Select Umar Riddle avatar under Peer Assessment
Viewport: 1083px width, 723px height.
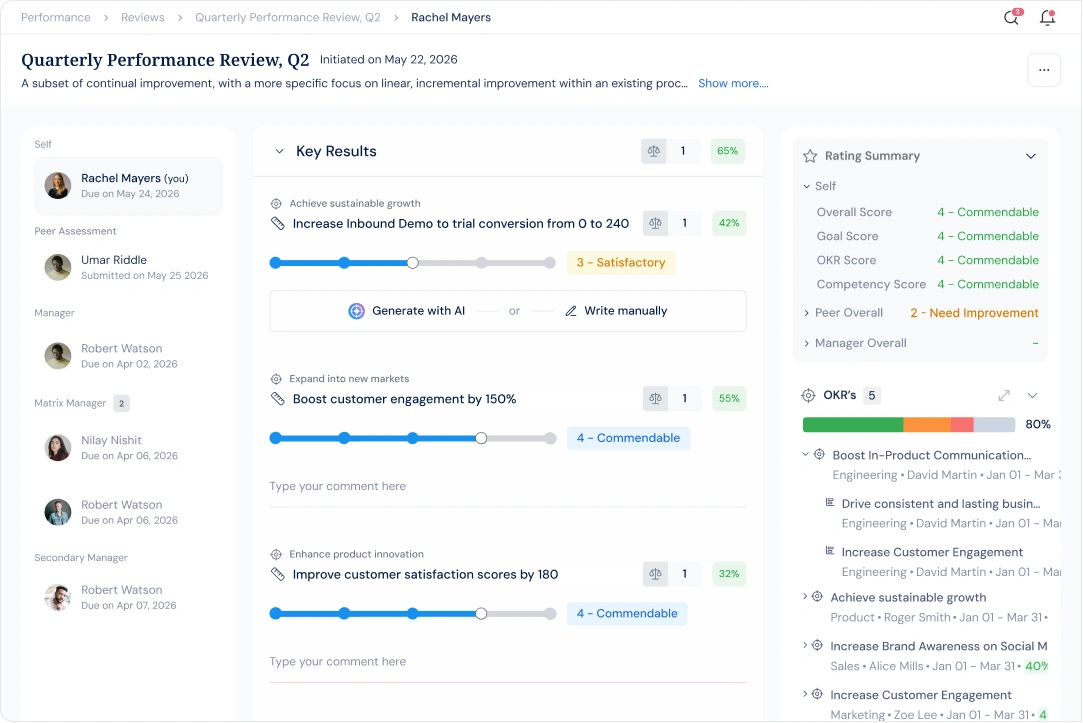(58, 267)
